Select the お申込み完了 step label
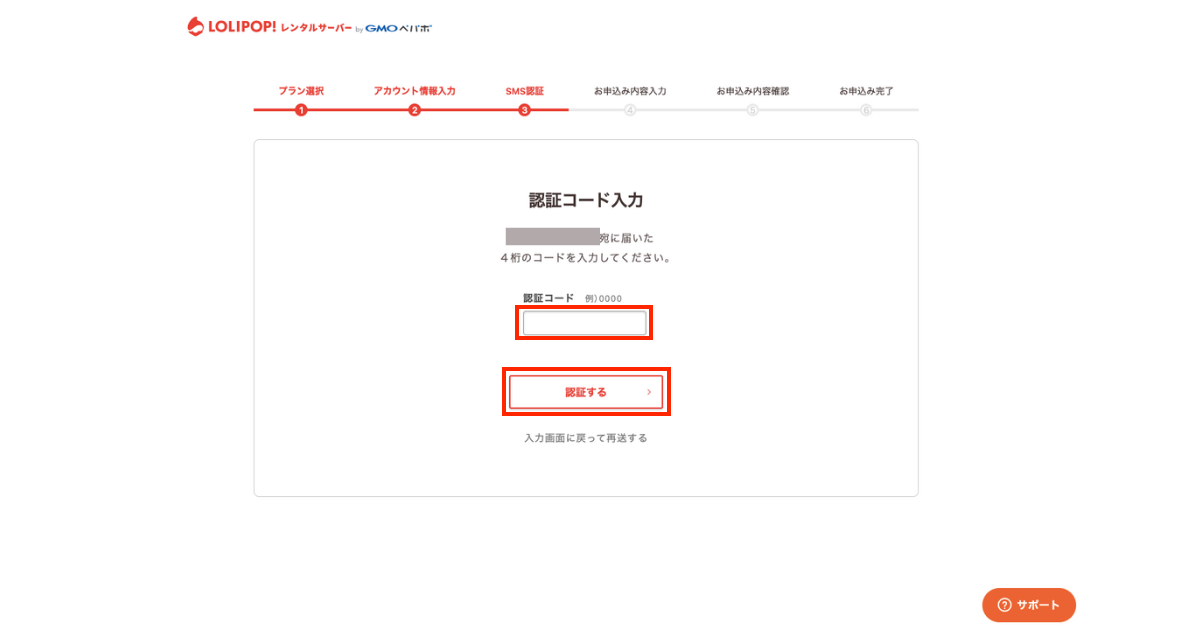This screenshot has width=1200, height=630. point(866,91)
